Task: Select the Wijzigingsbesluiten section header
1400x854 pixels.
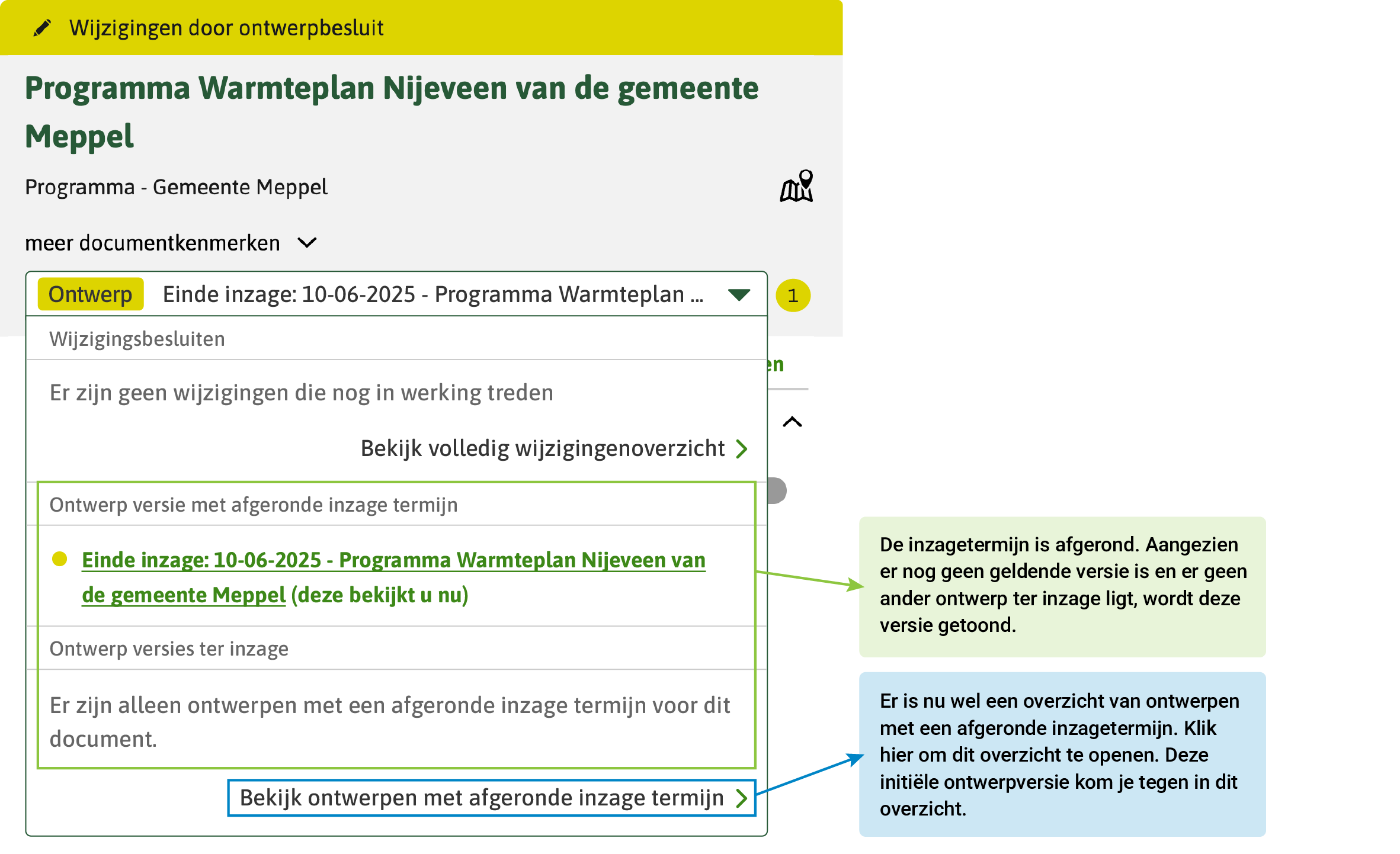Action: coord(137,339)
